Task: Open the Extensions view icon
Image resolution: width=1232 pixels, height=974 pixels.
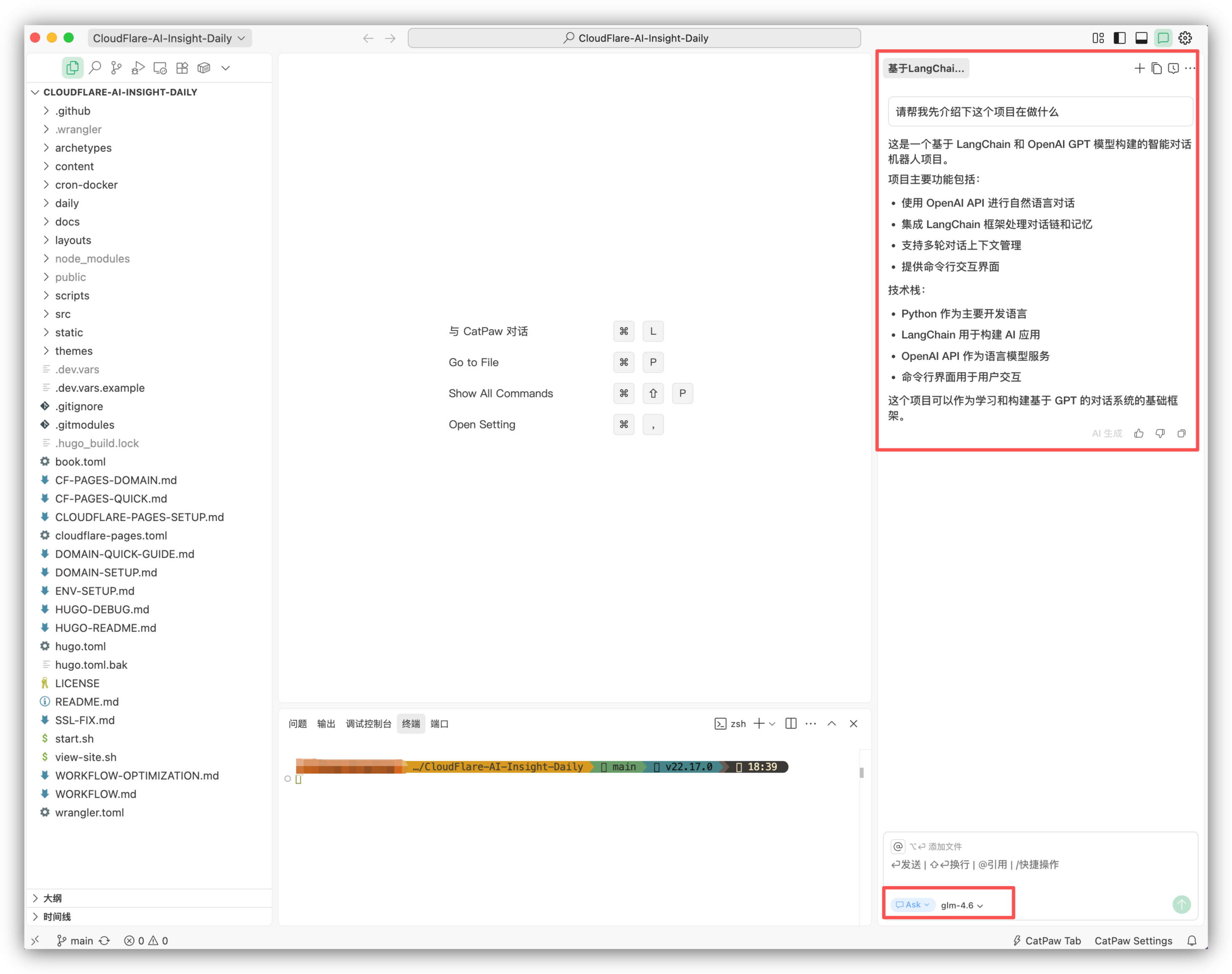Action: click(x=182, y=68)
